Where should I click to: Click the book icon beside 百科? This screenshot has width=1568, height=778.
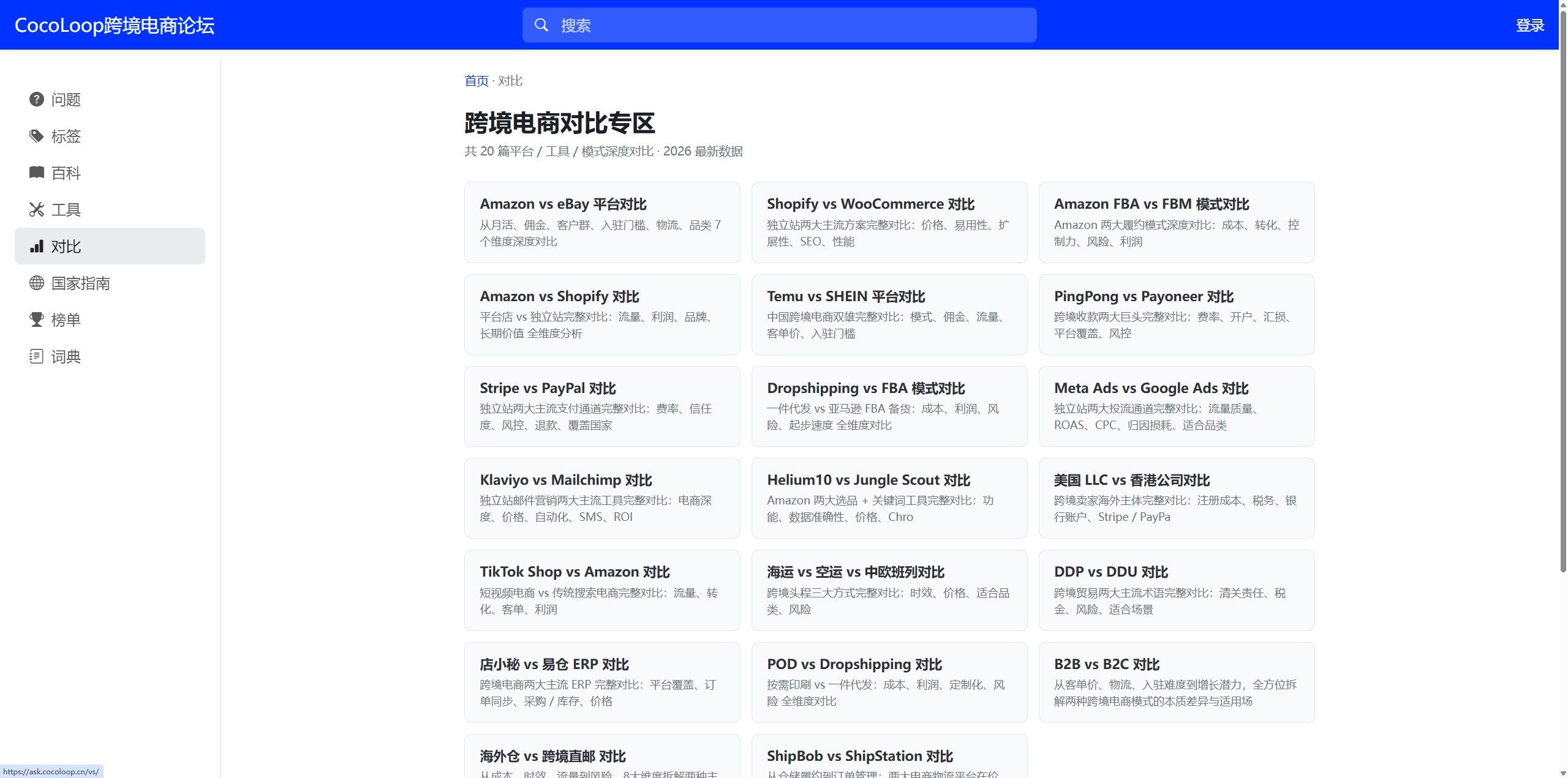tap(37, 173)
